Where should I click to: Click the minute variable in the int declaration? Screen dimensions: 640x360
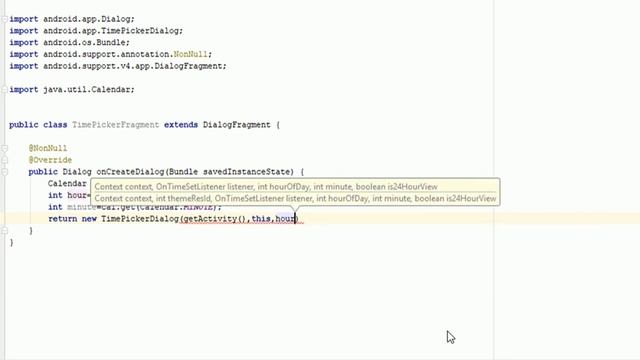click(x=82, y=207)
